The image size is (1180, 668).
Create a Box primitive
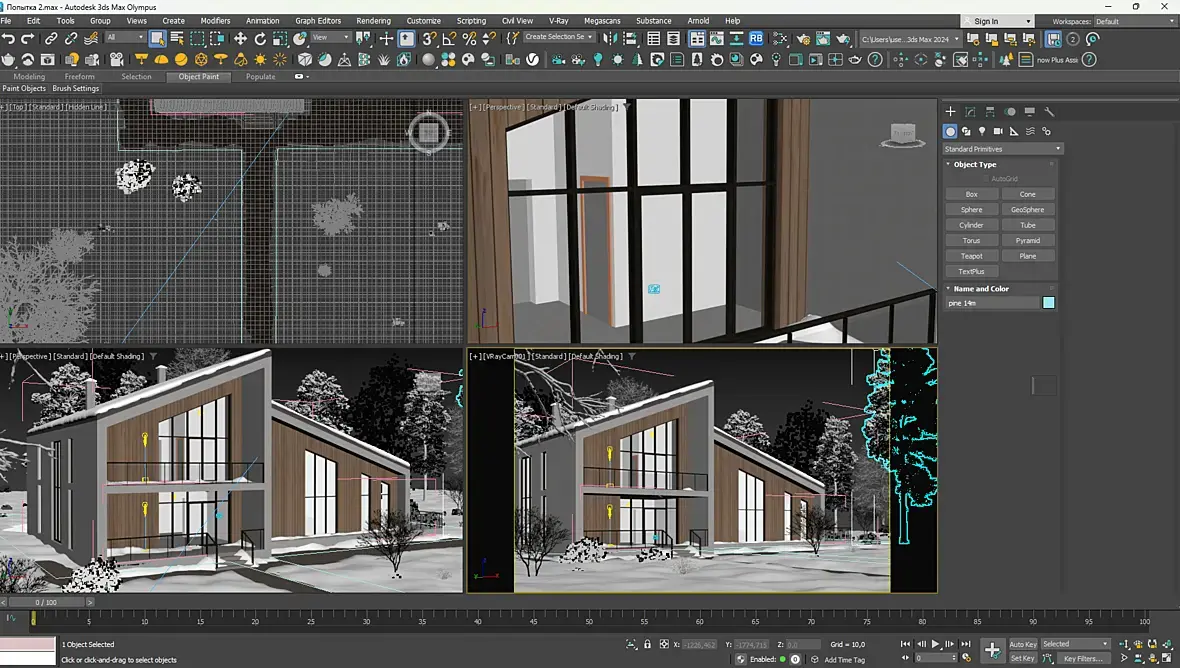972,194
